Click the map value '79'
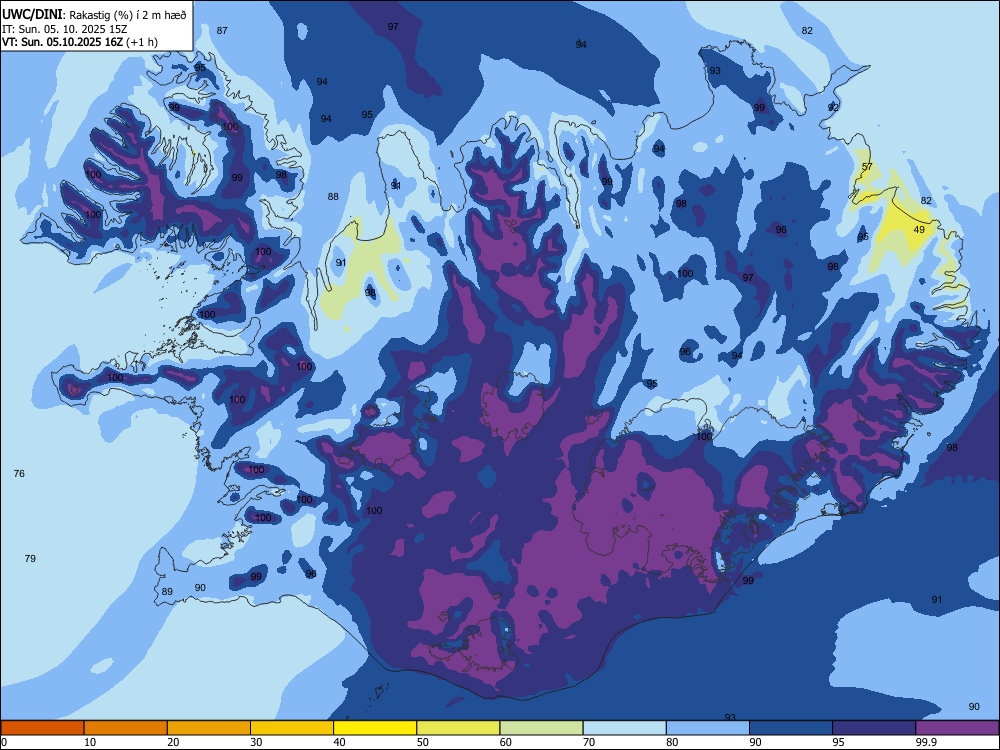 30,558
